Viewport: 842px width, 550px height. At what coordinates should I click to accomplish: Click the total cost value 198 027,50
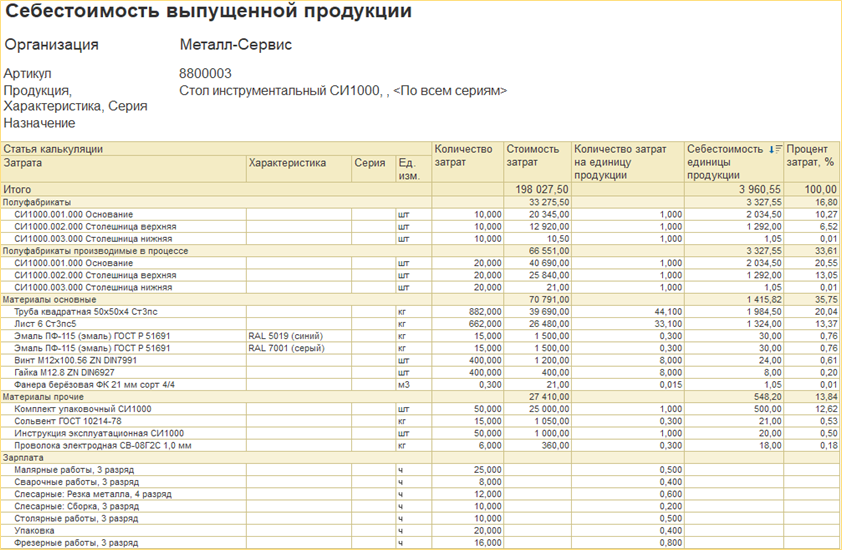click(x=542, y=189)
